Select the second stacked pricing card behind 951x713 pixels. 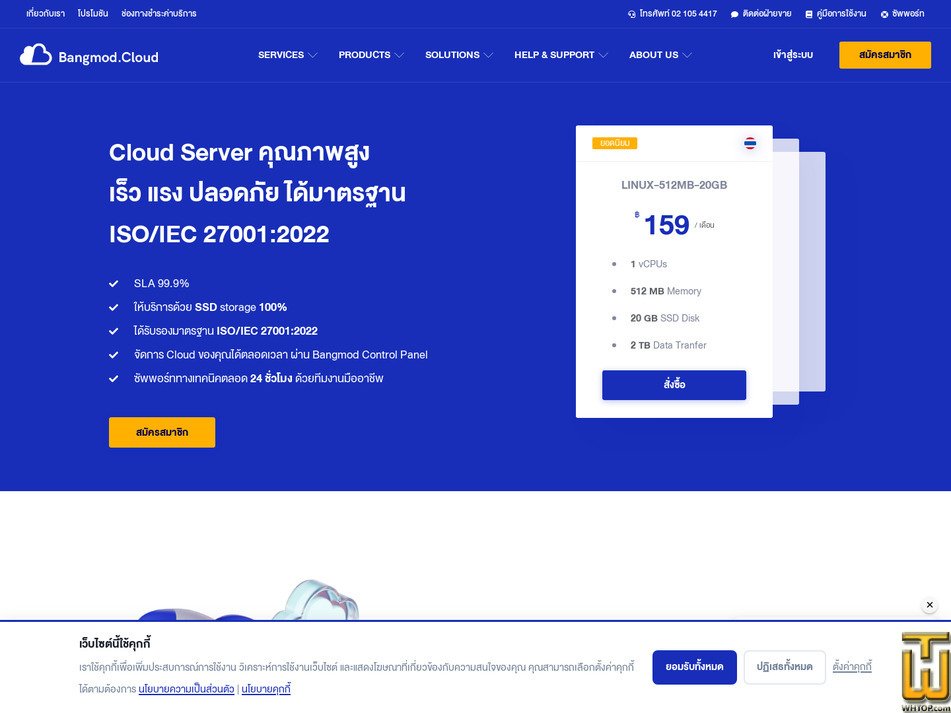pos(786,272)
